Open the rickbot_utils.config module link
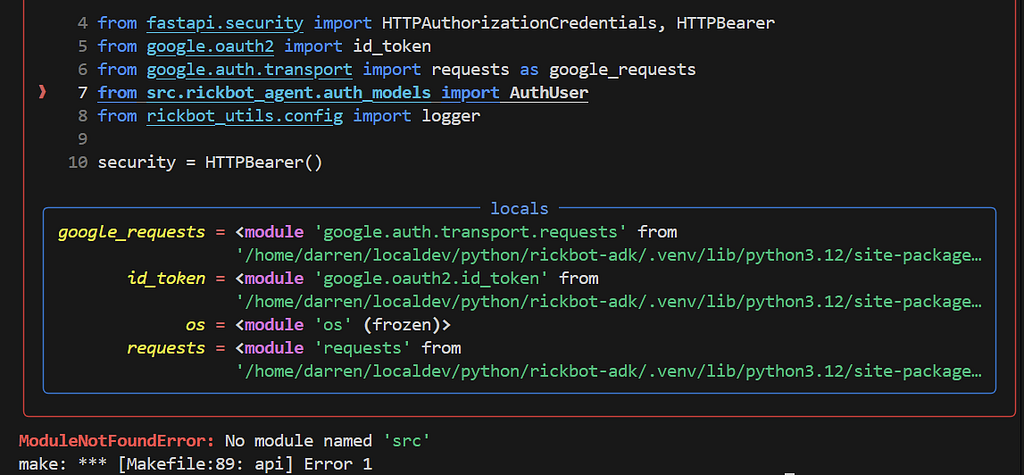 coord(245,116)
